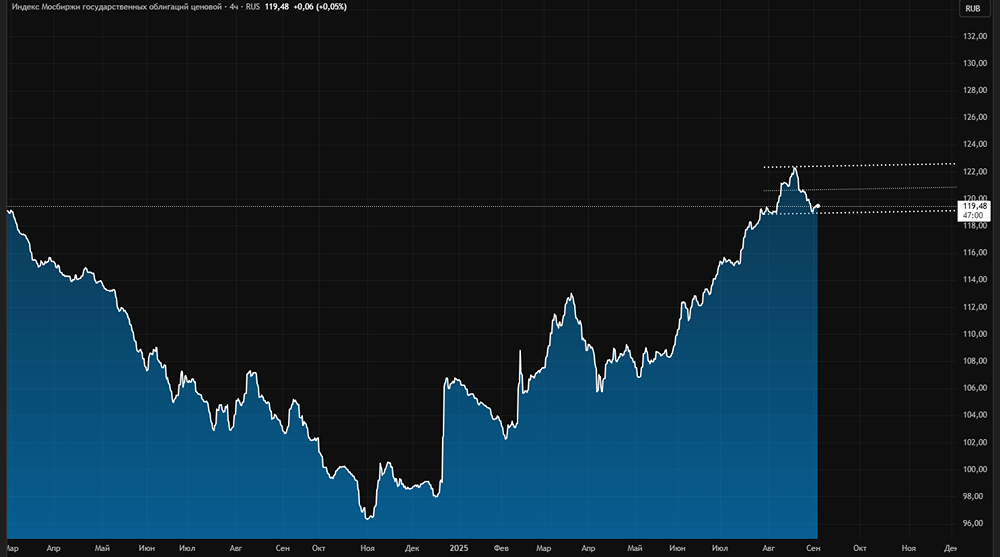Click the '+0,06 (+0,05%)' change value

(320, 7)
